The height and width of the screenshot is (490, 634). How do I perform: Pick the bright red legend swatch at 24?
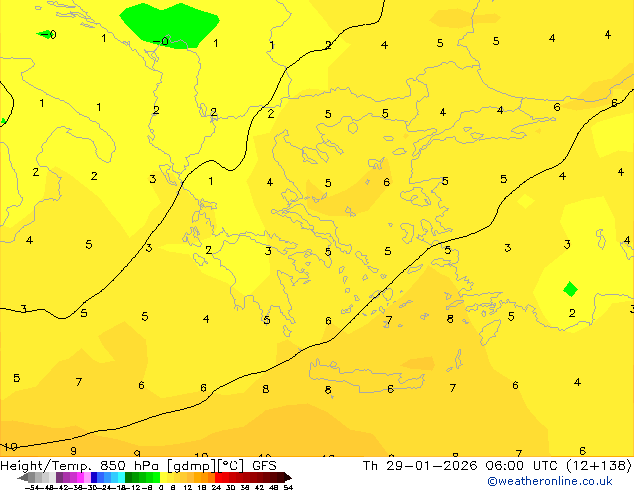218,477
